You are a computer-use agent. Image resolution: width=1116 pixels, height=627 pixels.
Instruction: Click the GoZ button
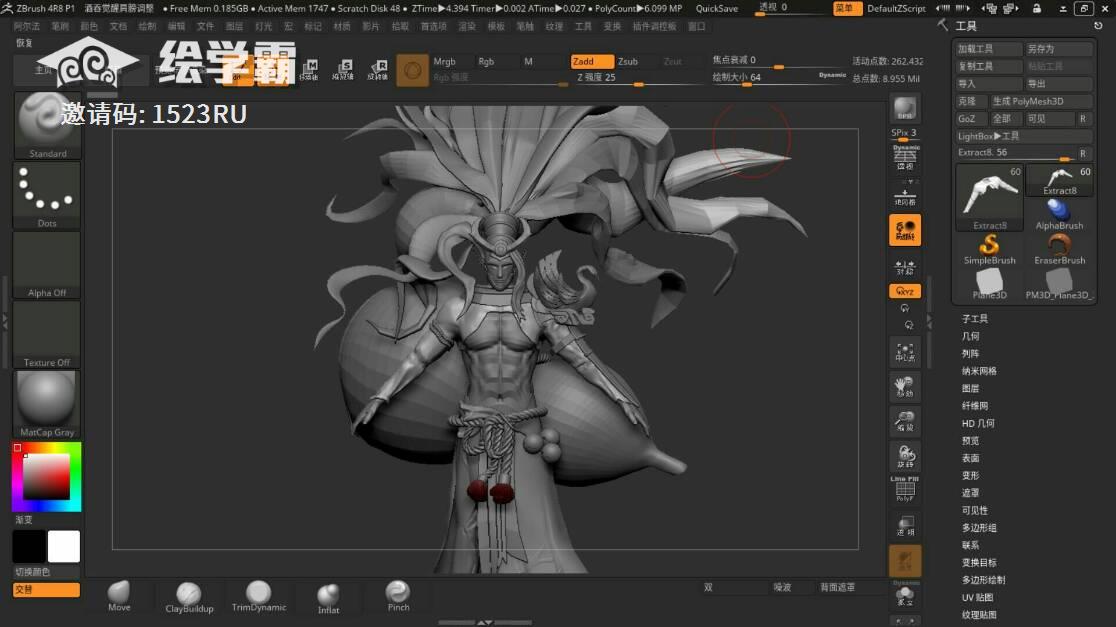tap(971, 119)
